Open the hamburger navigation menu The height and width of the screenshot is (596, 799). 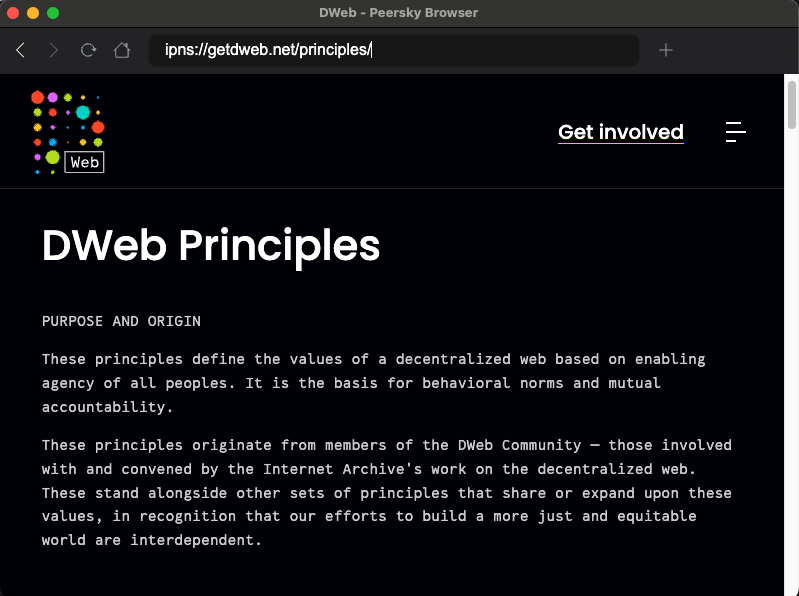click(736, 132)
